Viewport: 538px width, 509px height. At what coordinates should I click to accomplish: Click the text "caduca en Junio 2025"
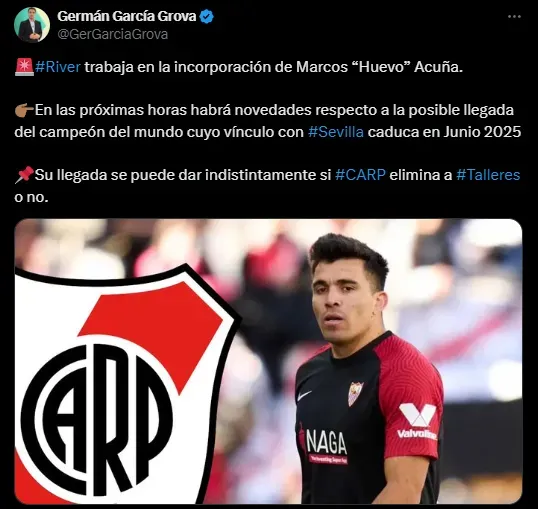click(x=444, y=132)
